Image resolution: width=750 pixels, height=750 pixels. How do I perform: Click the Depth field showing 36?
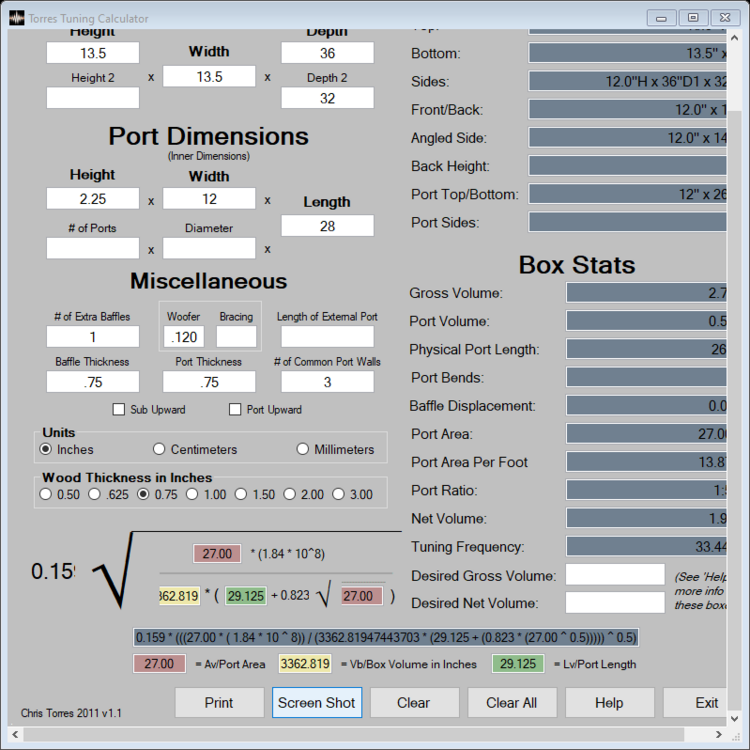(327, 53)
